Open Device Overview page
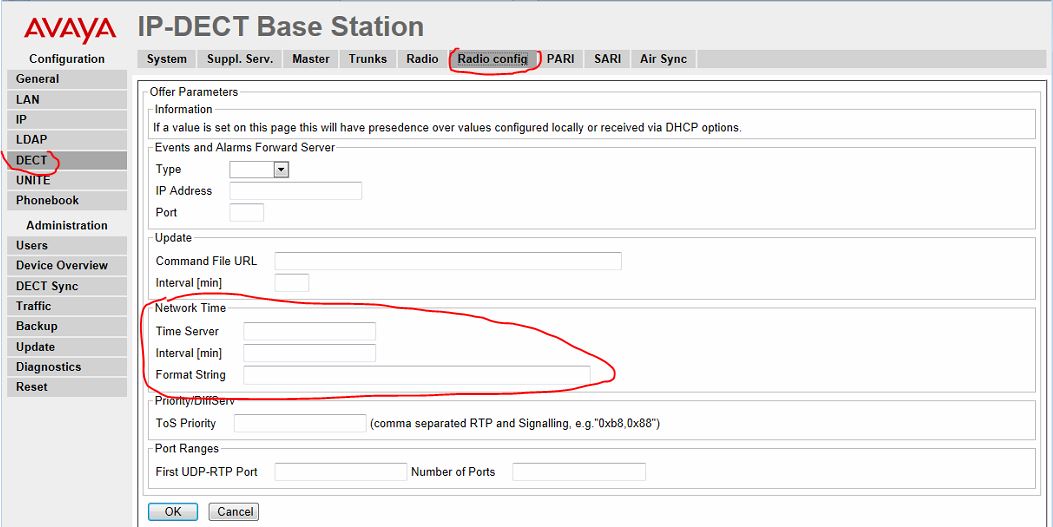Screen dimensions: 1053x527 coord(66,265)
